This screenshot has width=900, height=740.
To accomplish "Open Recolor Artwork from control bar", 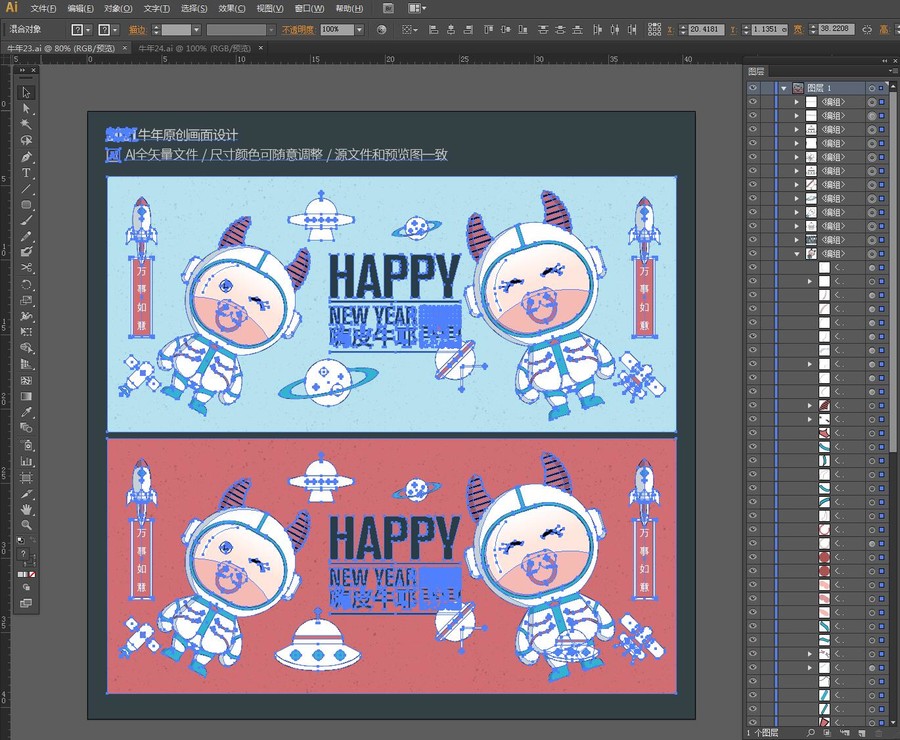I will coord(382,29).
